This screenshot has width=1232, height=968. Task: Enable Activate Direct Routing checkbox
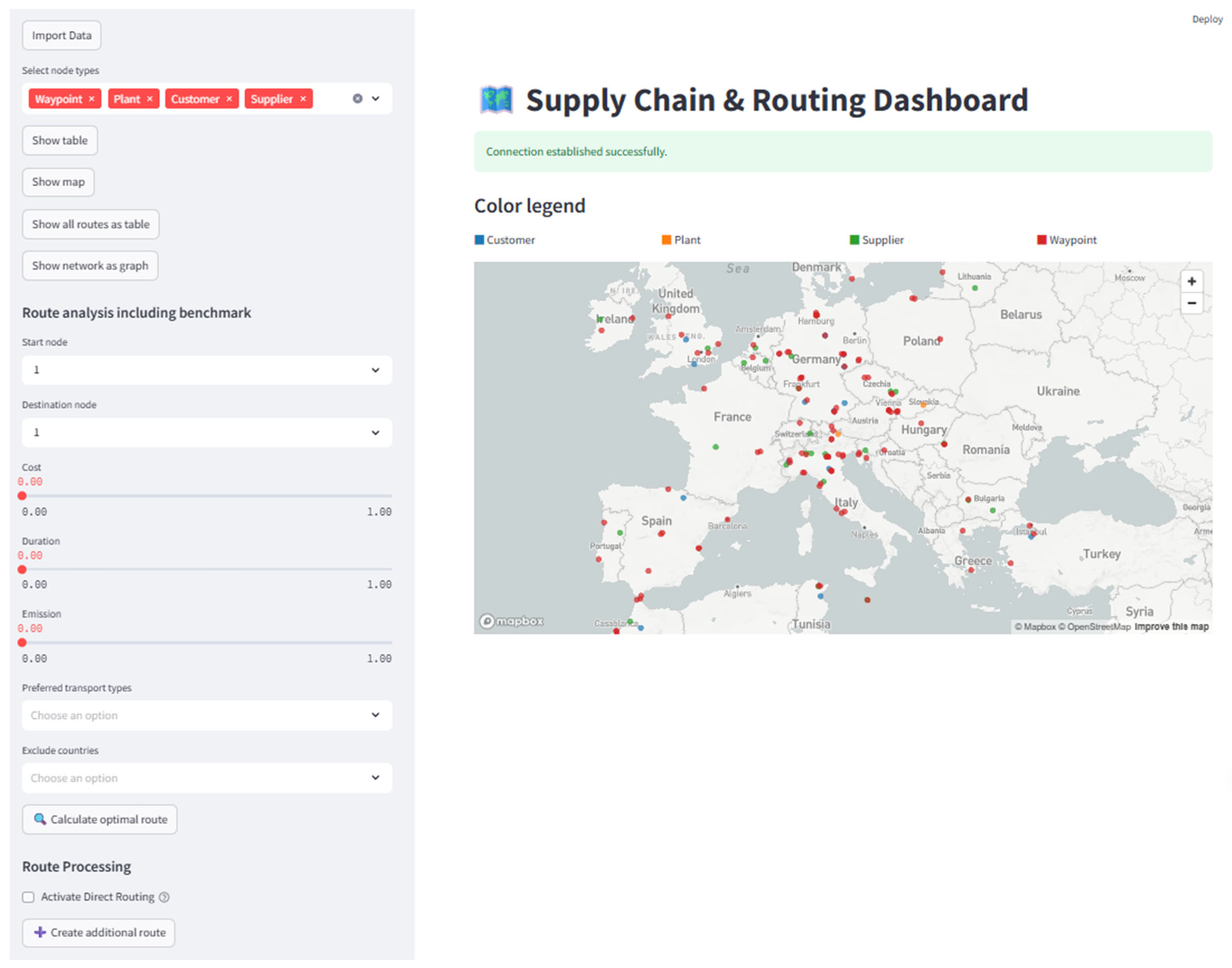point(28,897)
